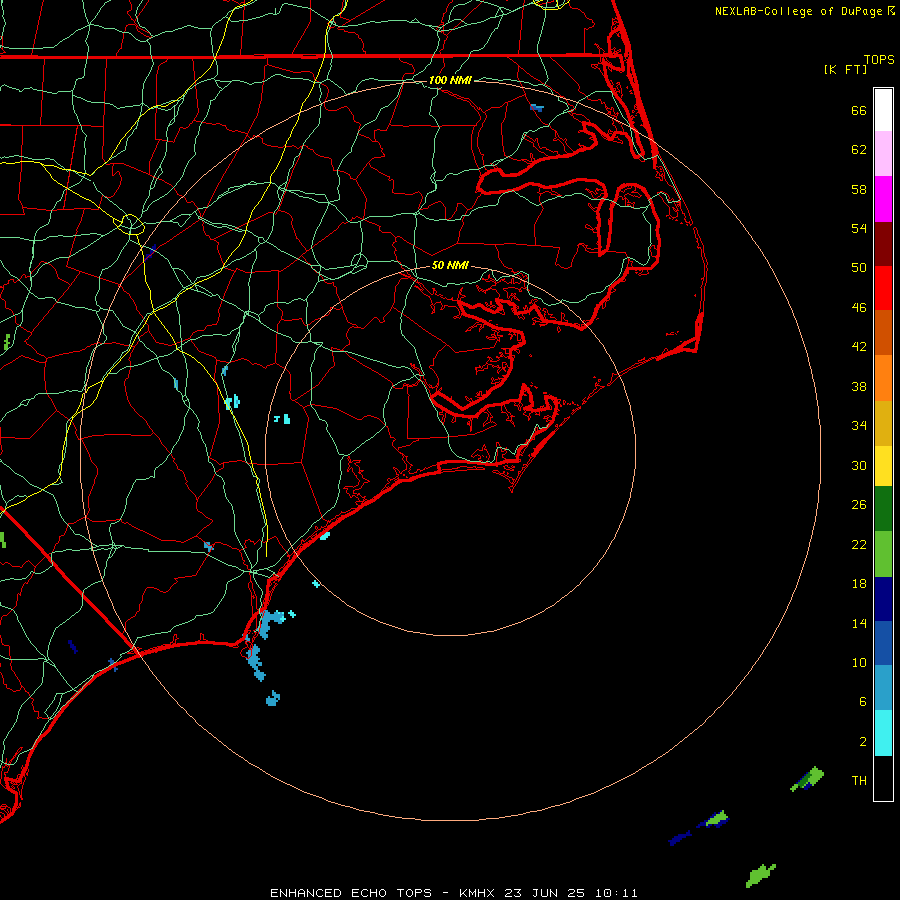Pick the light green legend band
Viewport: 900px width, 900px height.
click(x=883, y=554)
